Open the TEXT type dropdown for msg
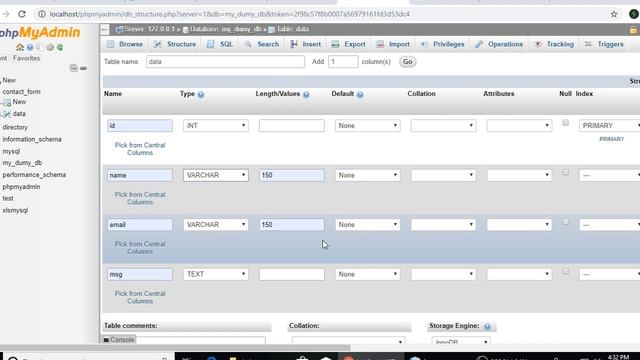Viewport: 640px width, 360px height. 216,274
